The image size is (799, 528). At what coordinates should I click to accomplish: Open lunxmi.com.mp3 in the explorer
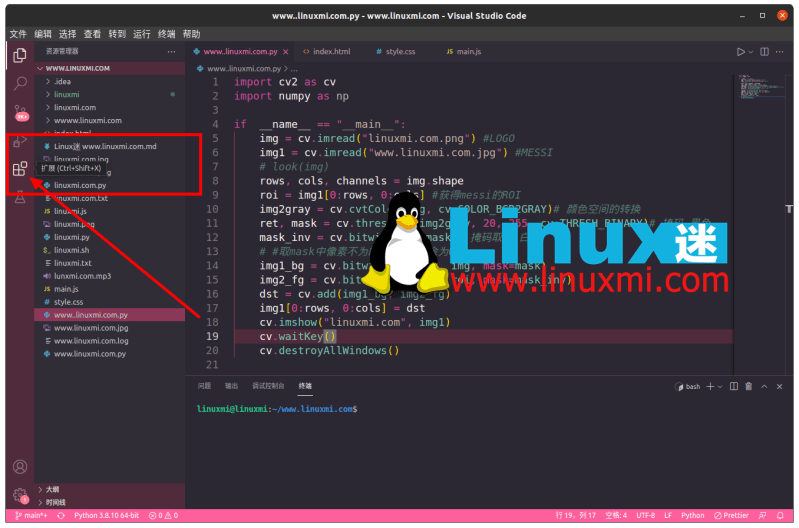[x=110, y=276]
